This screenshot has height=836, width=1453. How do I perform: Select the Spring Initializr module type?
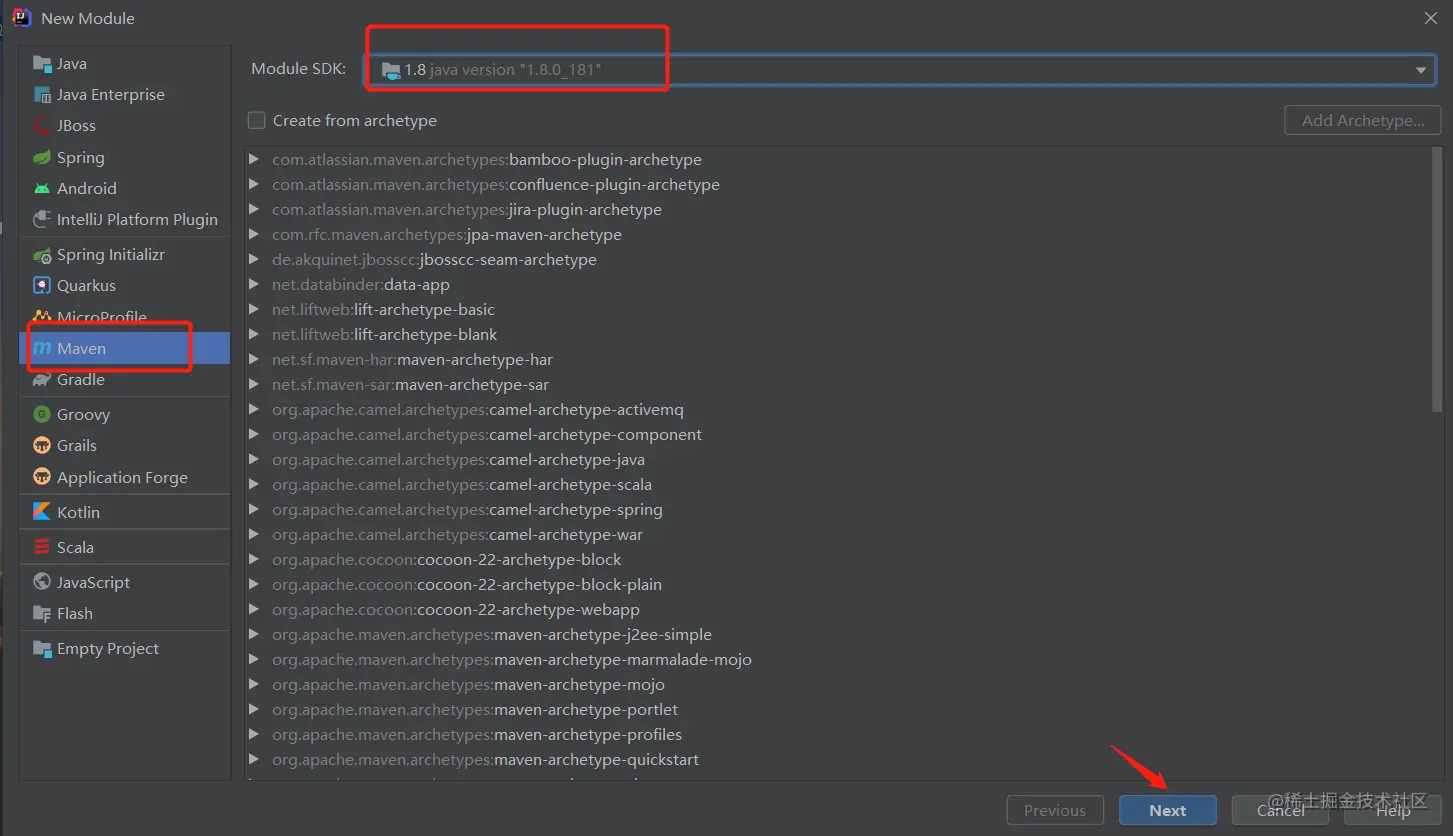[125, 255]
